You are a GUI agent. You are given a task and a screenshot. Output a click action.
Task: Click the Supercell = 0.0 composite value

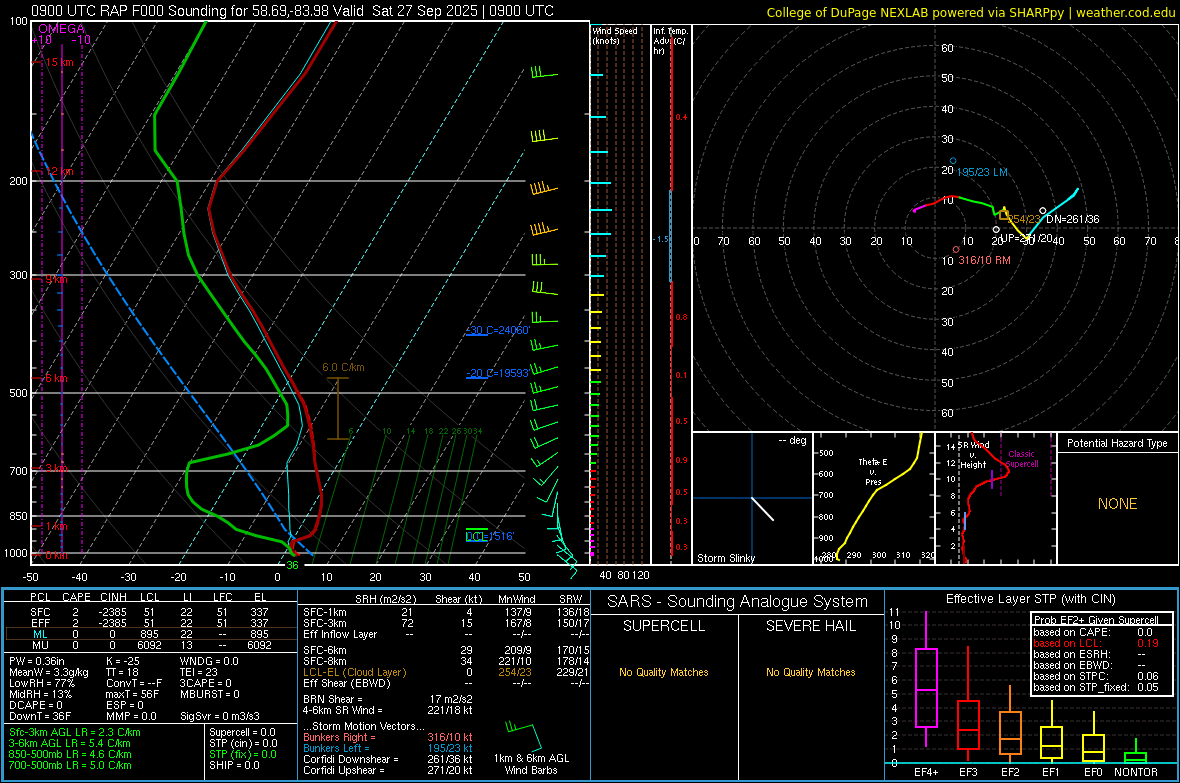(x=242, y=732)
